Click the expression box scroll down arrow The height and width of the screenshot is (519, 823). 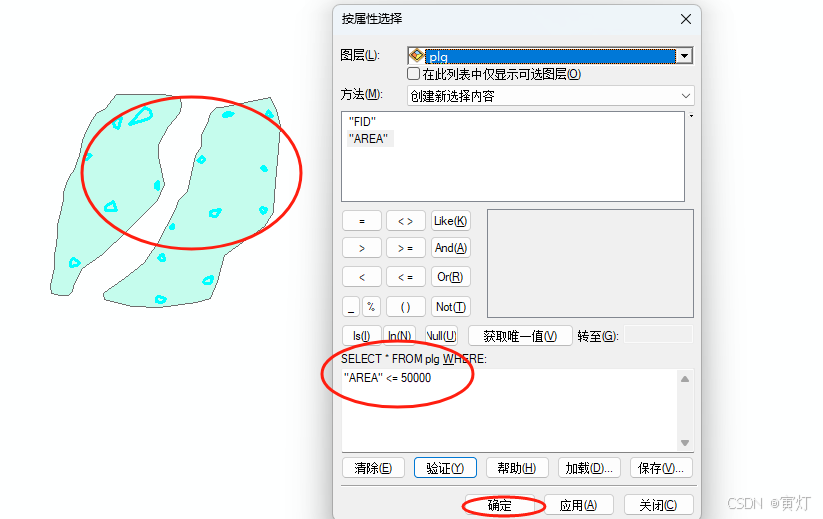click(685, 442)
